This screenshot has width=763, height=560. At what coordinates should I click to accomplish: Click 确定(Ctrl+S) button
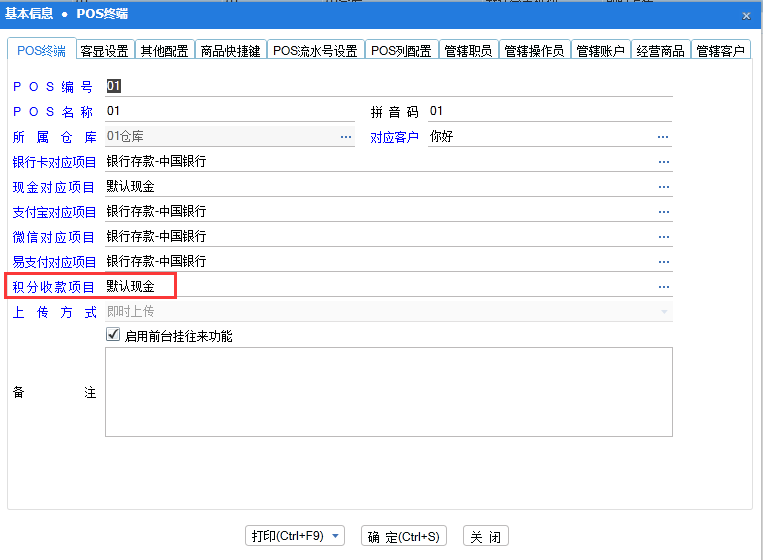tap(403, 537)
